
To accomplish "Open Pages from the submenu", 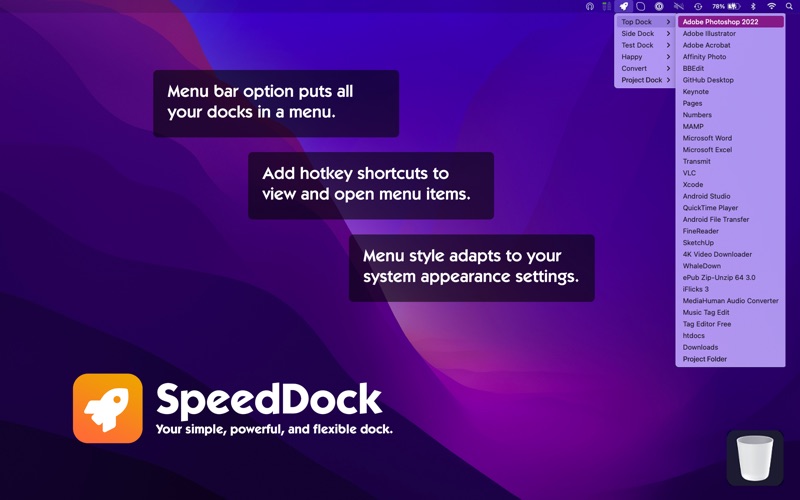I will (x=731, y=103).
